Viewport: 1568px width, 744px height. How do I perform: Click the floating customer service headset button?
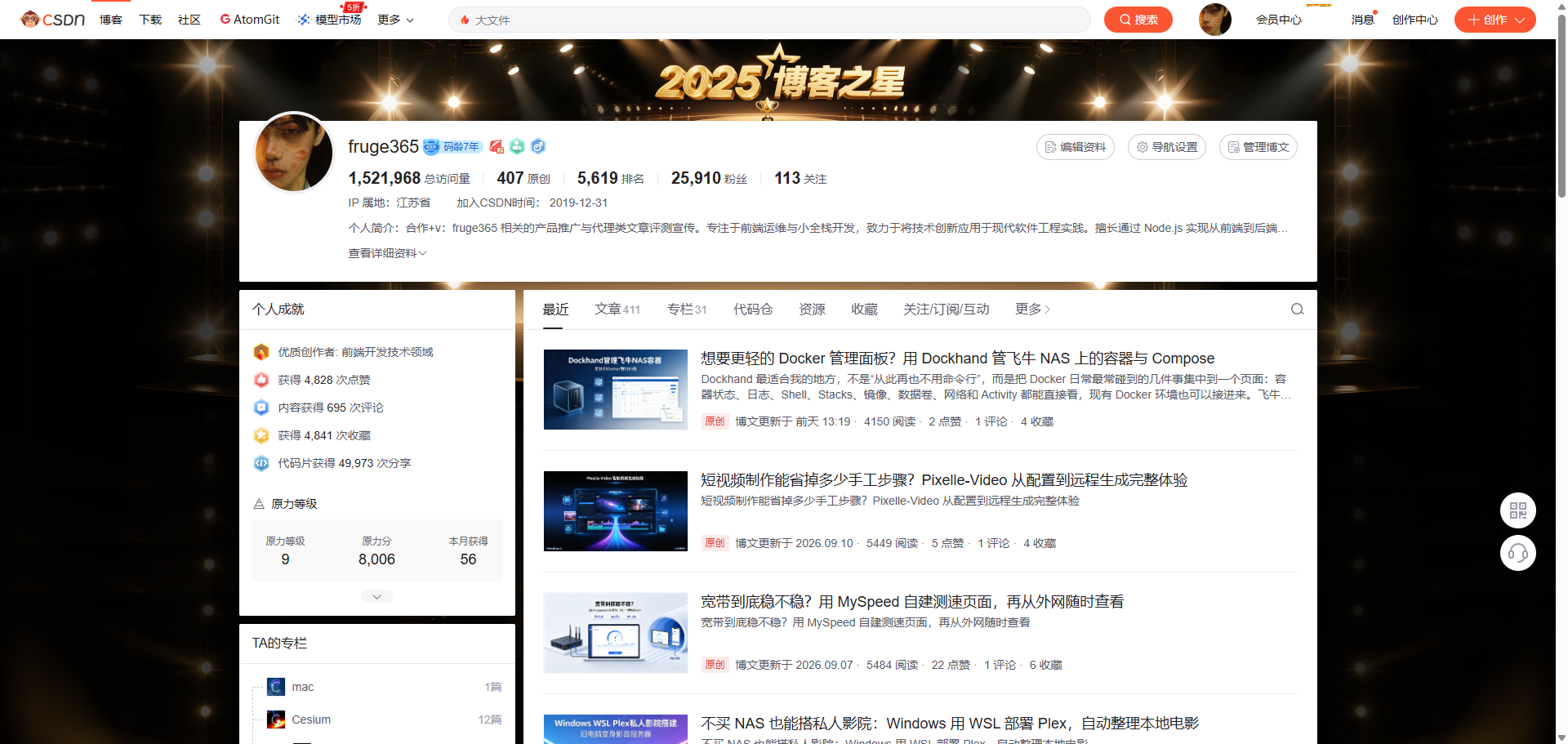pyautogui.click(x=1518, y=553)
